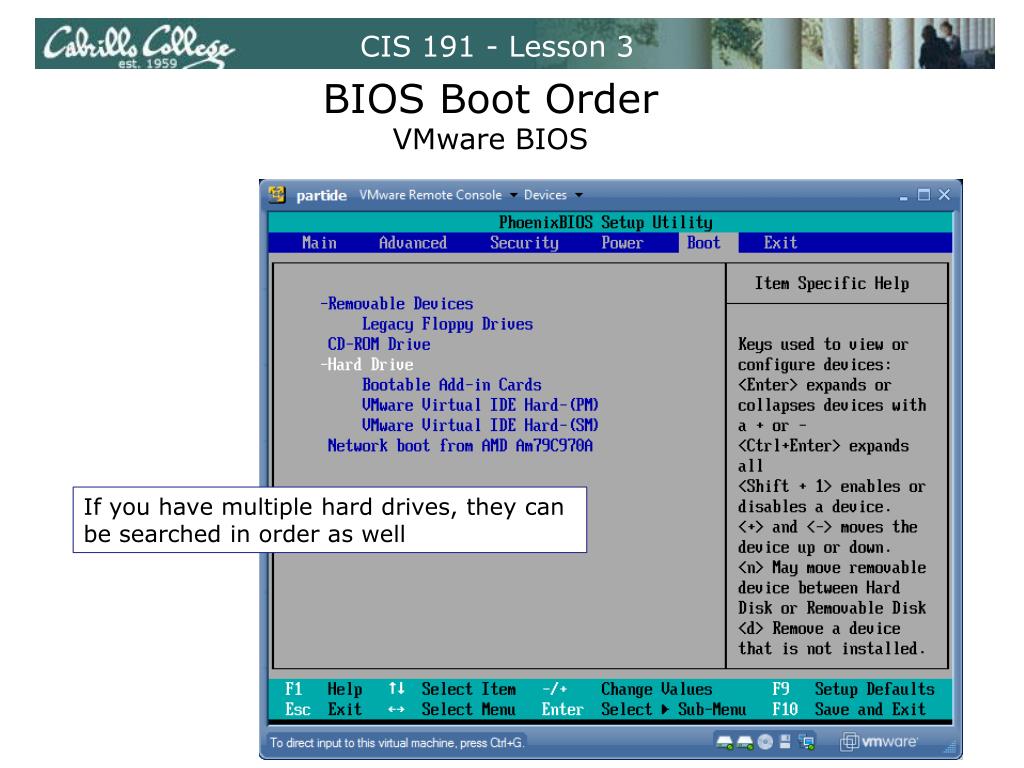Click the second hard disk status icon
The image size is (1024, 768).
(745, 742)
